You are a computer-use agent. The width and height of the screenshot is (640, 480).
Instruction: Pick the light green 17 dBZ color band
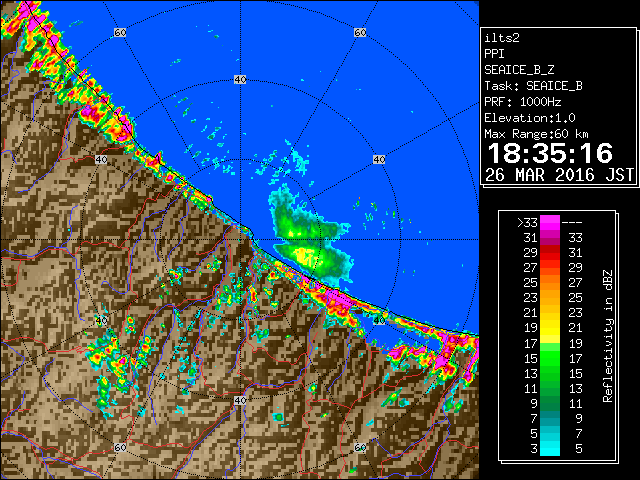[x=550, y=347]
